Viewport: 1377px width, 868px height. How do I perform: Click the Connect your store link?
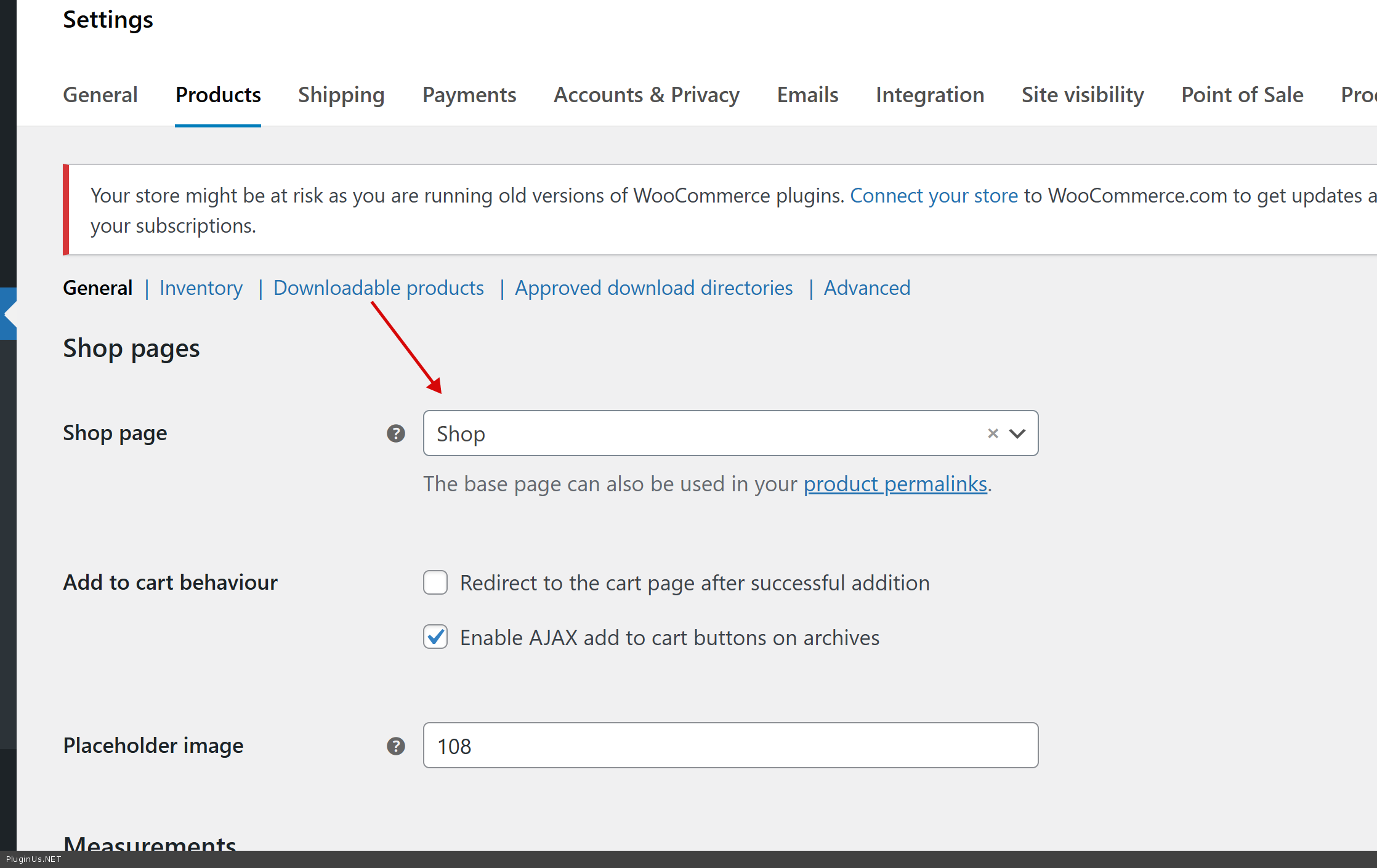tap(934, 196)
